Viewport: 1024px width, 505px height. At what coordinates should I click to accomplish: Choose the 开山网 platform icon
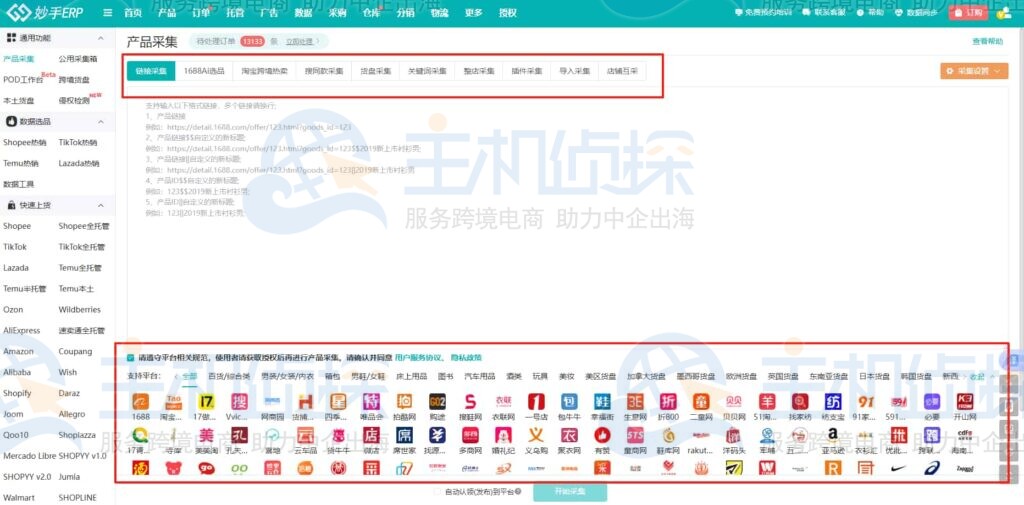point(965,401)
